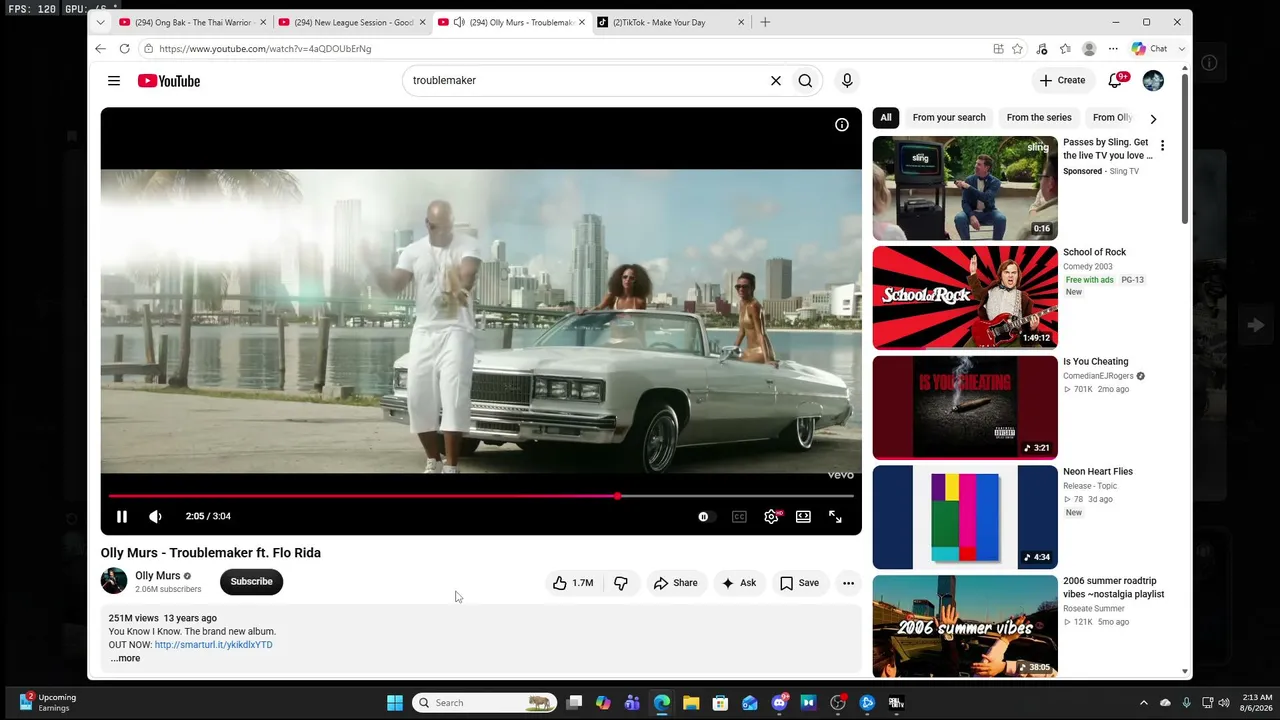Viewport: 1280px width, 720px height.
Task: Subscribe to the Olly Murs channel
Action: click(x=251, y=582)
